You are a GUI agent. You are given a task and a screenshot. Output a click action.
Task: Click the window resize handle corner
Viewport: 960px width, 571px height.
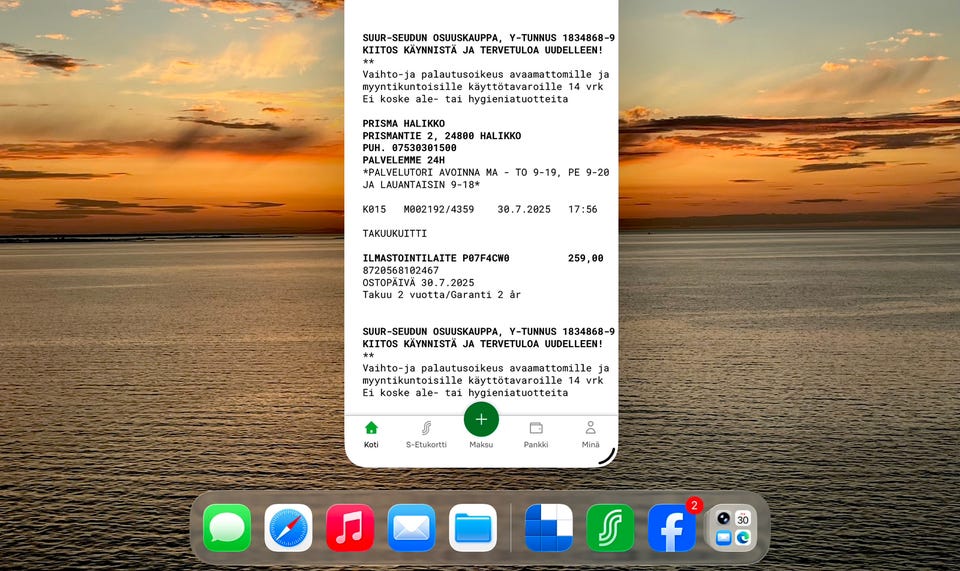click(x=606, y=456)
